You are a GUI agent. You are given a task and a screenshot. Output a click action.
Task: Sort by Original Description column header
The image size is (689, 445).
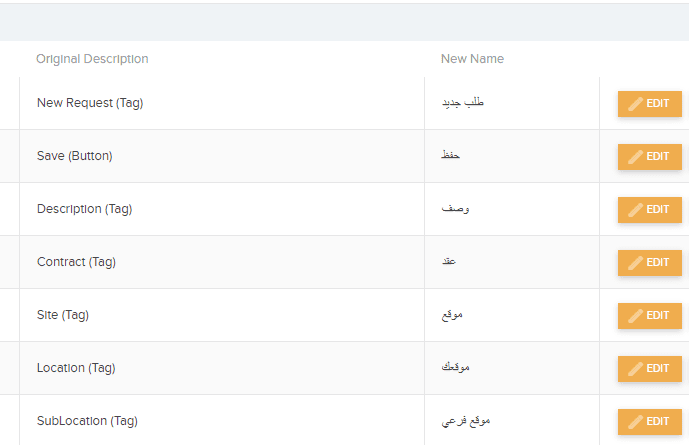[92, 59]
